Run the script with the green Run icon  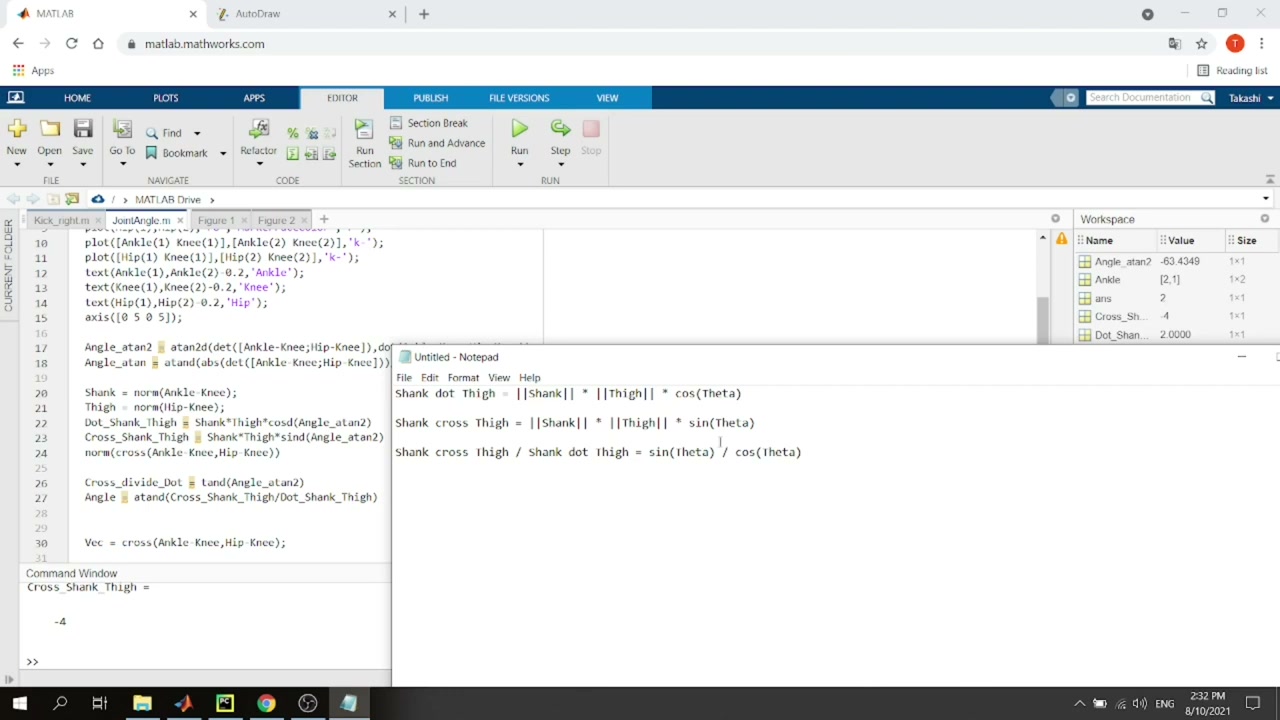(x=519, y=129)
